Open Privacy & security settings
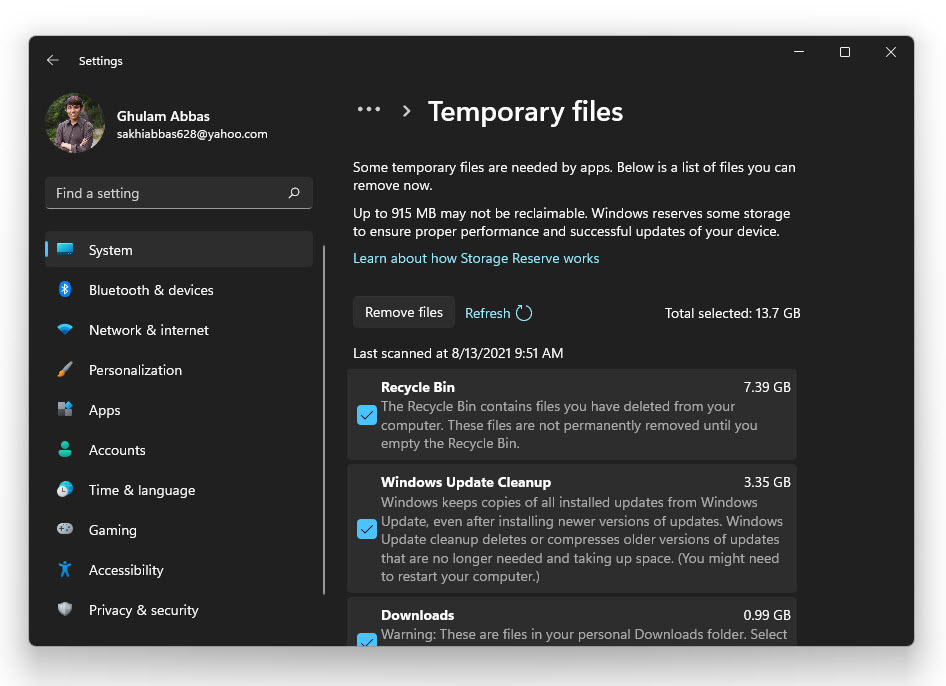 [179, 609]
